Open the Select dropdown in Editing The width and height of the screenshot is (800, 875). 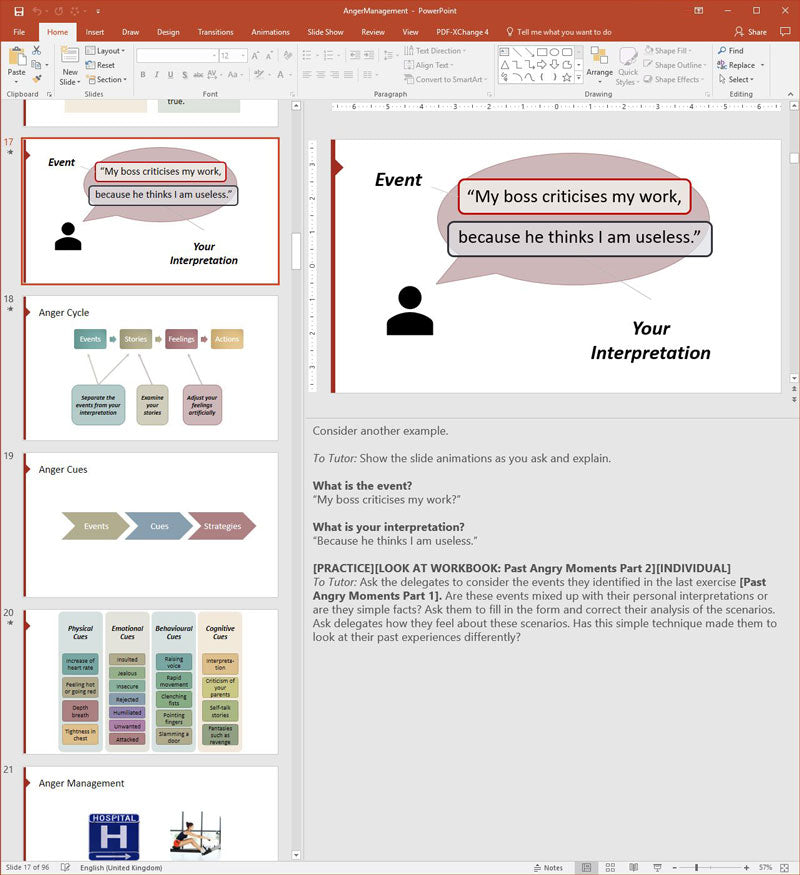[x=736, y=79]
